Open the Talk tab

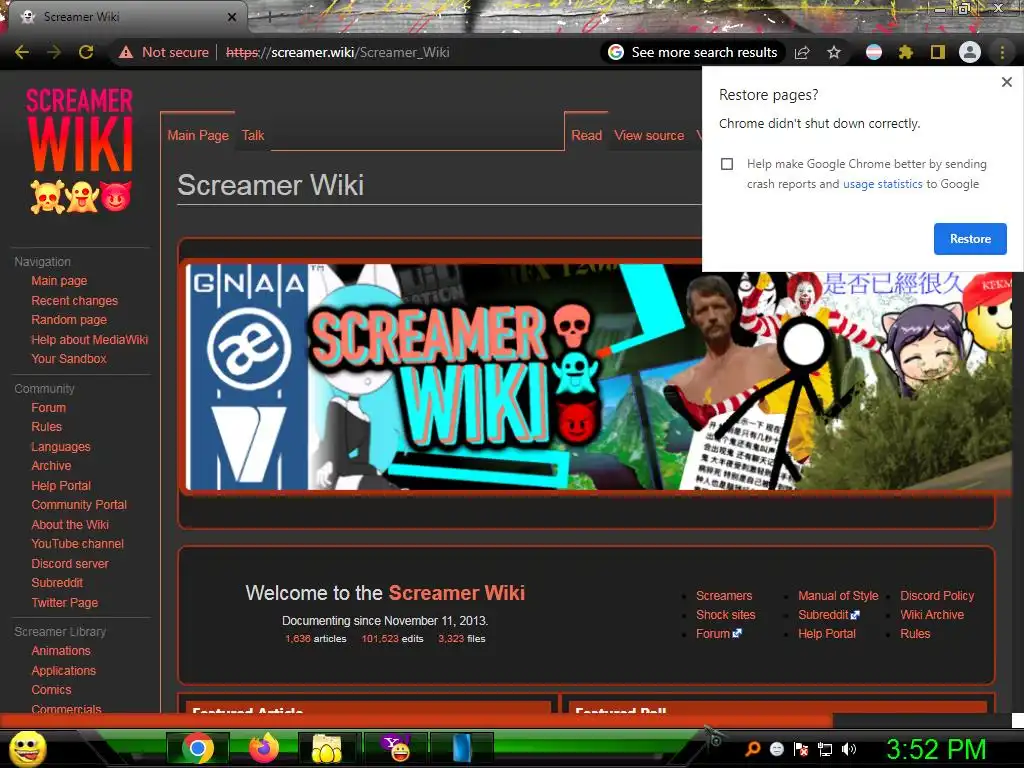[x=253, y=135]
